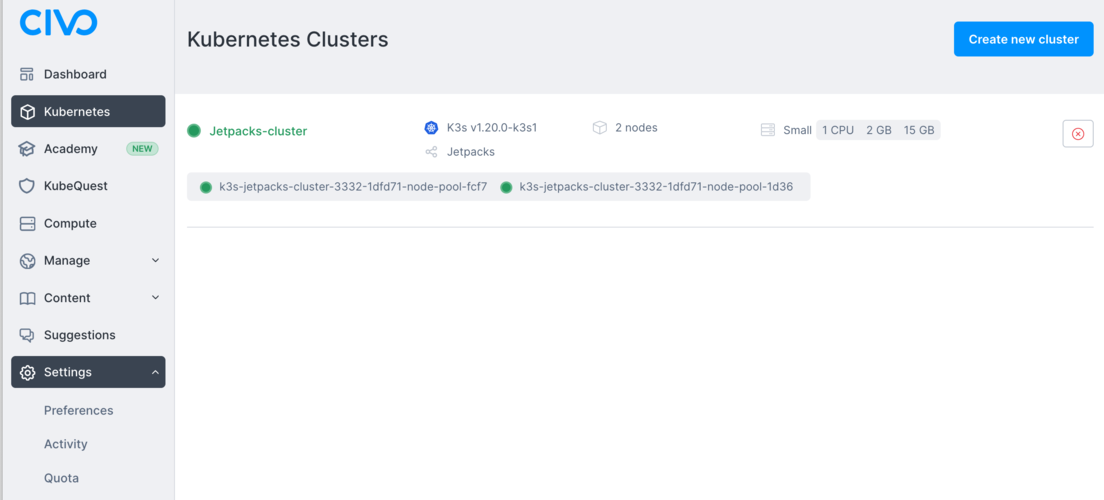
Task: Click the Suggestions chat bubble icon
Action: pyautogui.click(x=28, y=335)
